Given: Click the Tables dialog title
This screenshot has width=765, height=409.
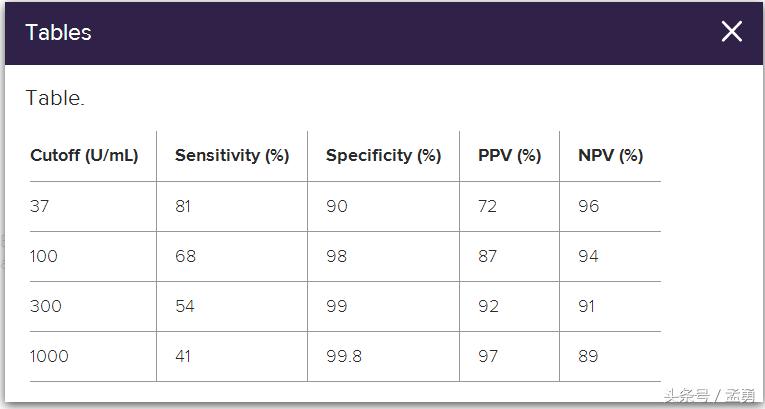Looking at the screenshot, I should click(x=58, y=32).
